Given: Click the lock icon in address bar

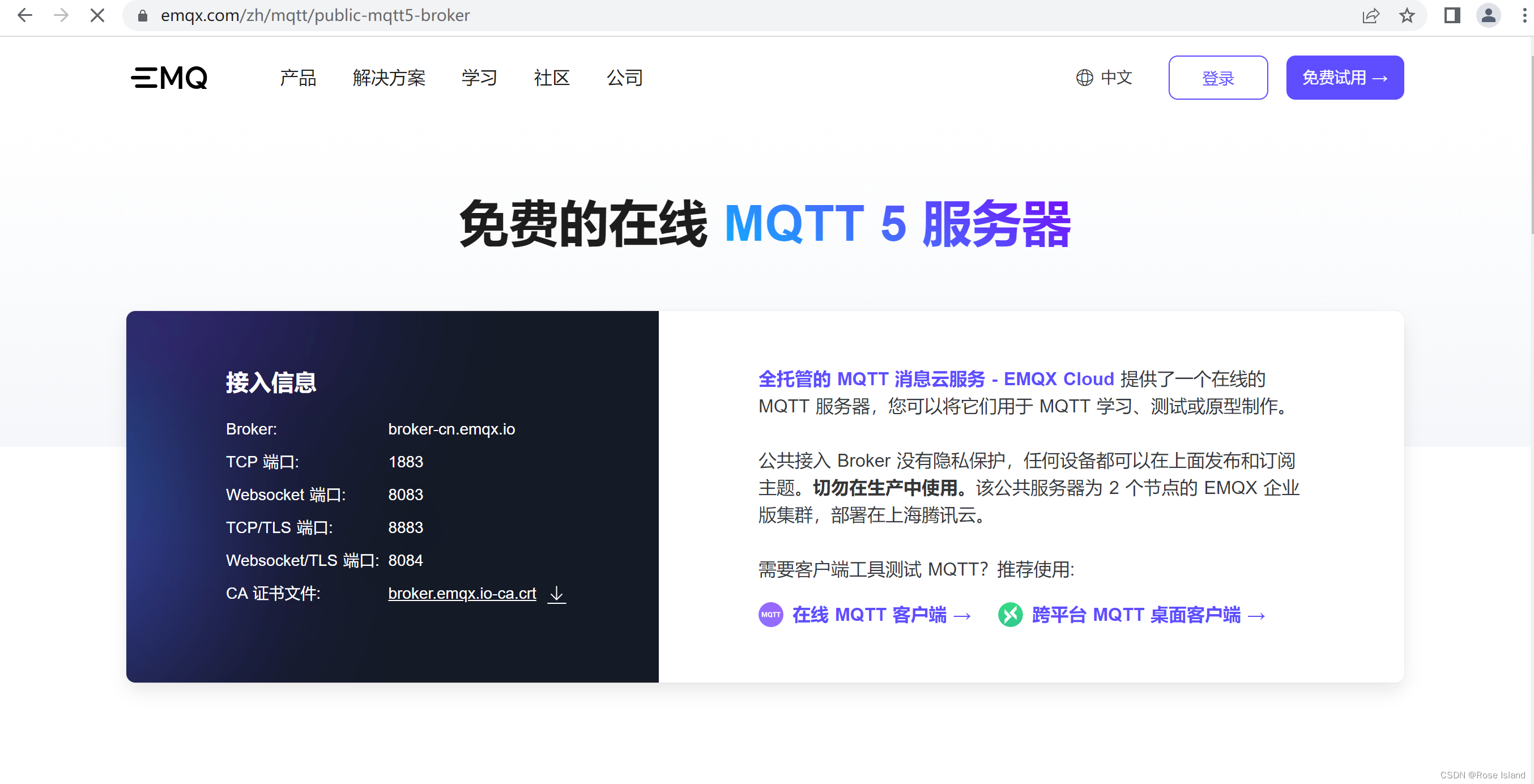Looking at the screenshot, I should [142, 15].
